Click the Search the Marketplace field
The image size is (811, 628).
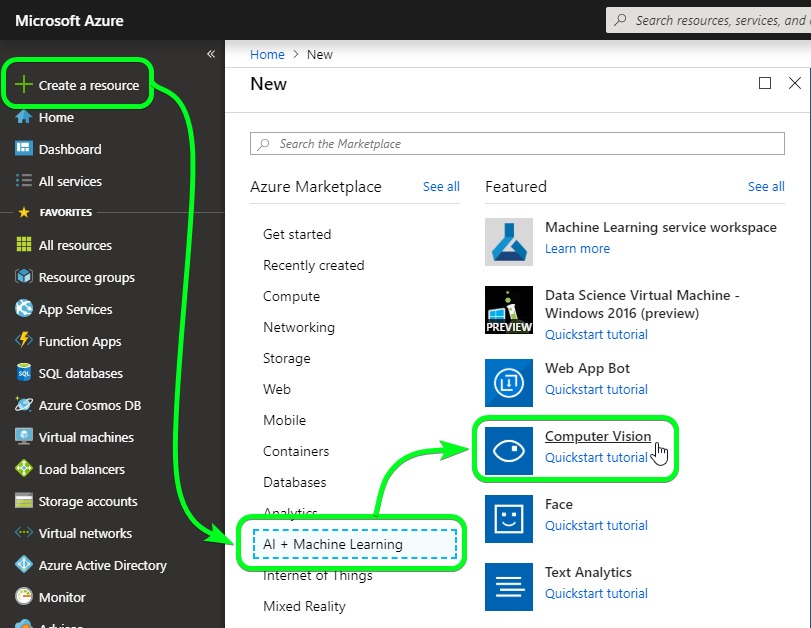pyautogui.click(x=517, y=144)
